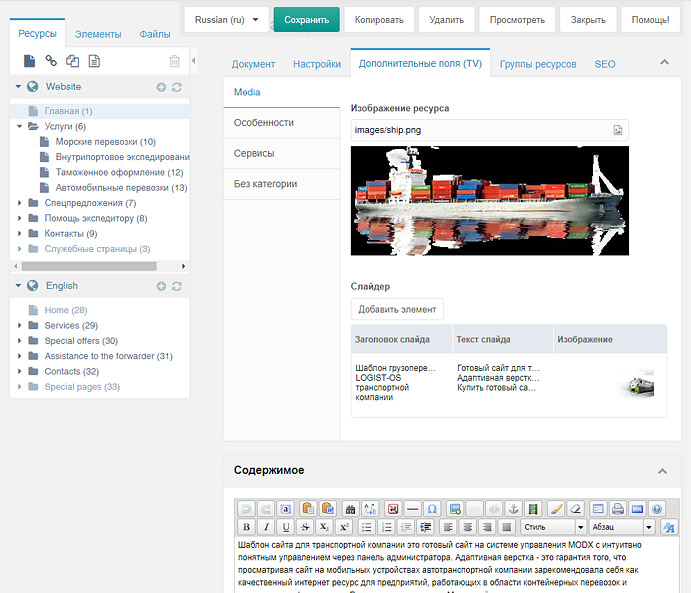Viewport: 691px width, 593px height.
Task: Switch to the Настройки tab
Action: [x=316, y=64]
